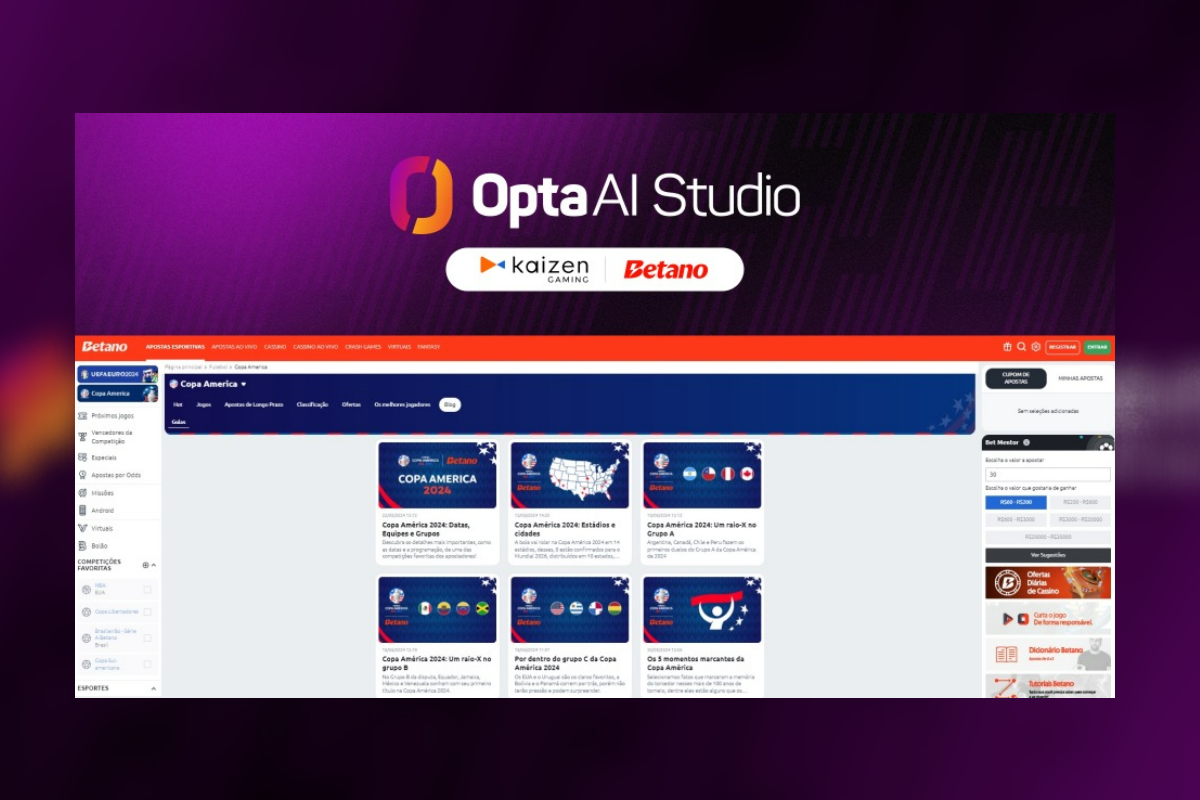Open the settings gear icon in header
This screenshot has height=800, width=1200.
click(1036, 347)
